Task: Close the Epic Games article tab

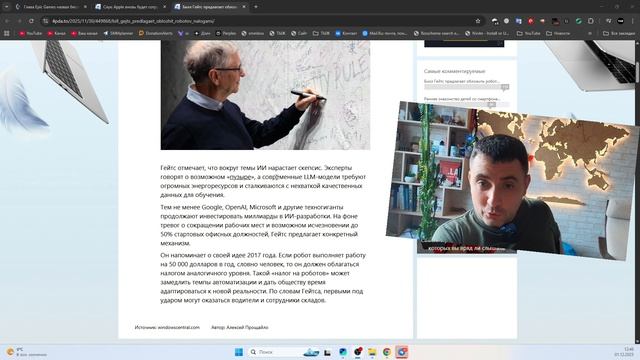Action: click(x=85, y=7)
